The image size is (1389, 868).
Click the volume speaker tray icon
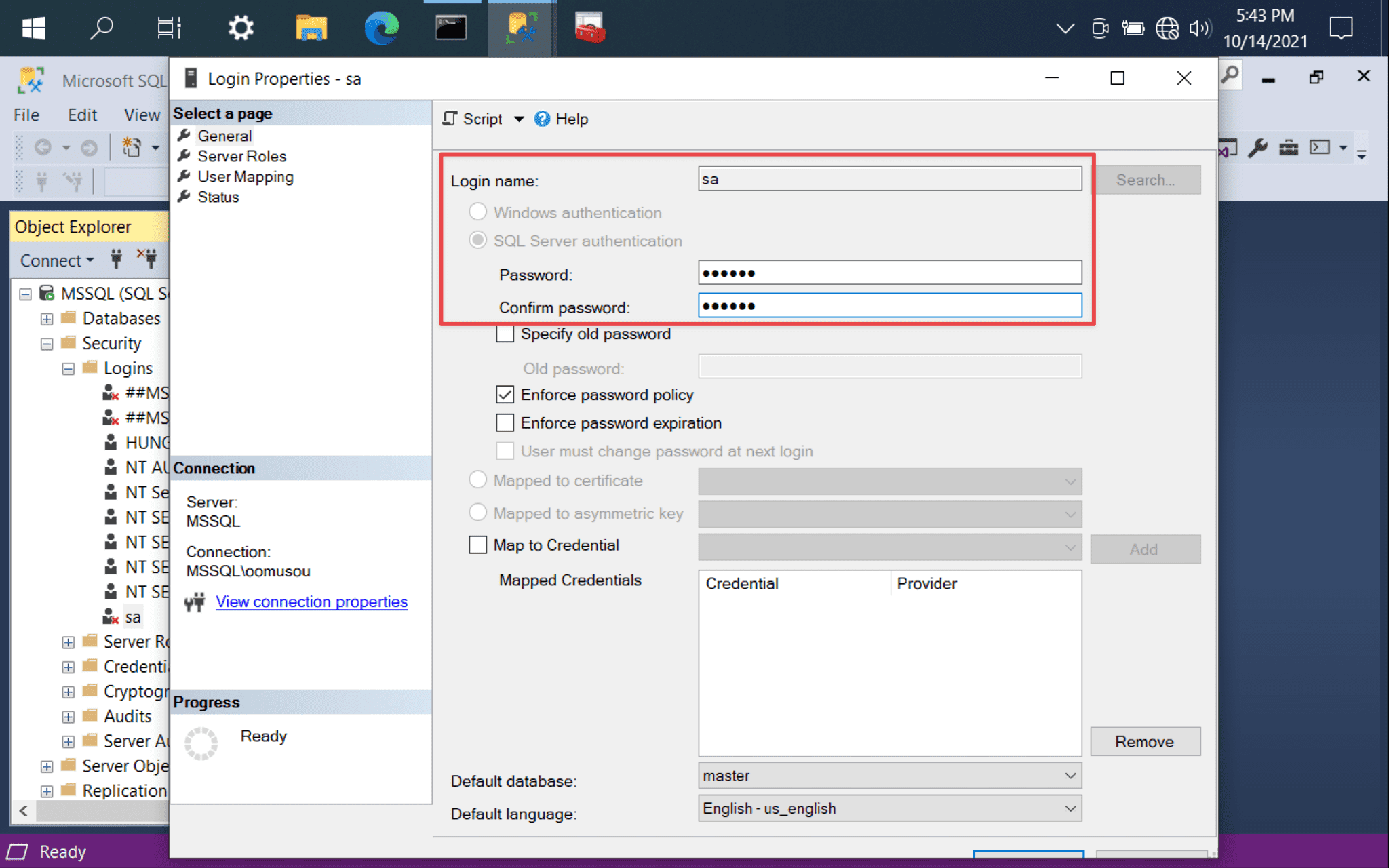[x=1200, y=28]
